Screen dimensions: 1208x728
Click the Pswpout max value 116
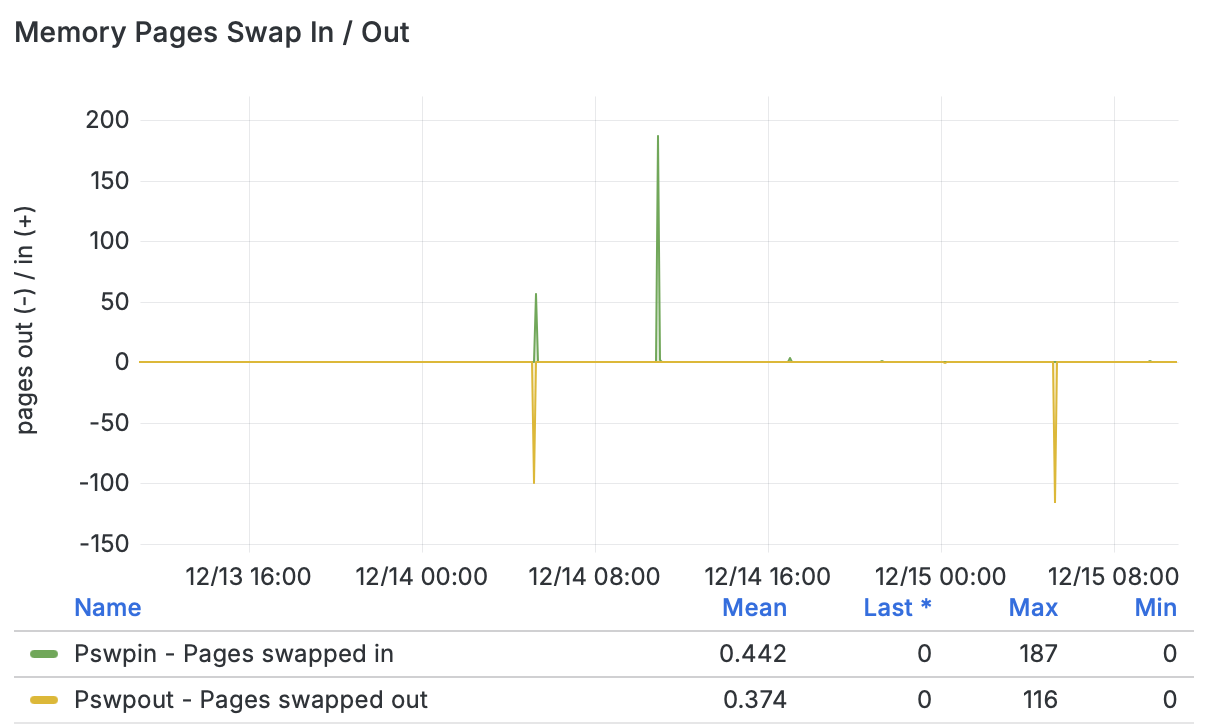tap(1040, 700)
